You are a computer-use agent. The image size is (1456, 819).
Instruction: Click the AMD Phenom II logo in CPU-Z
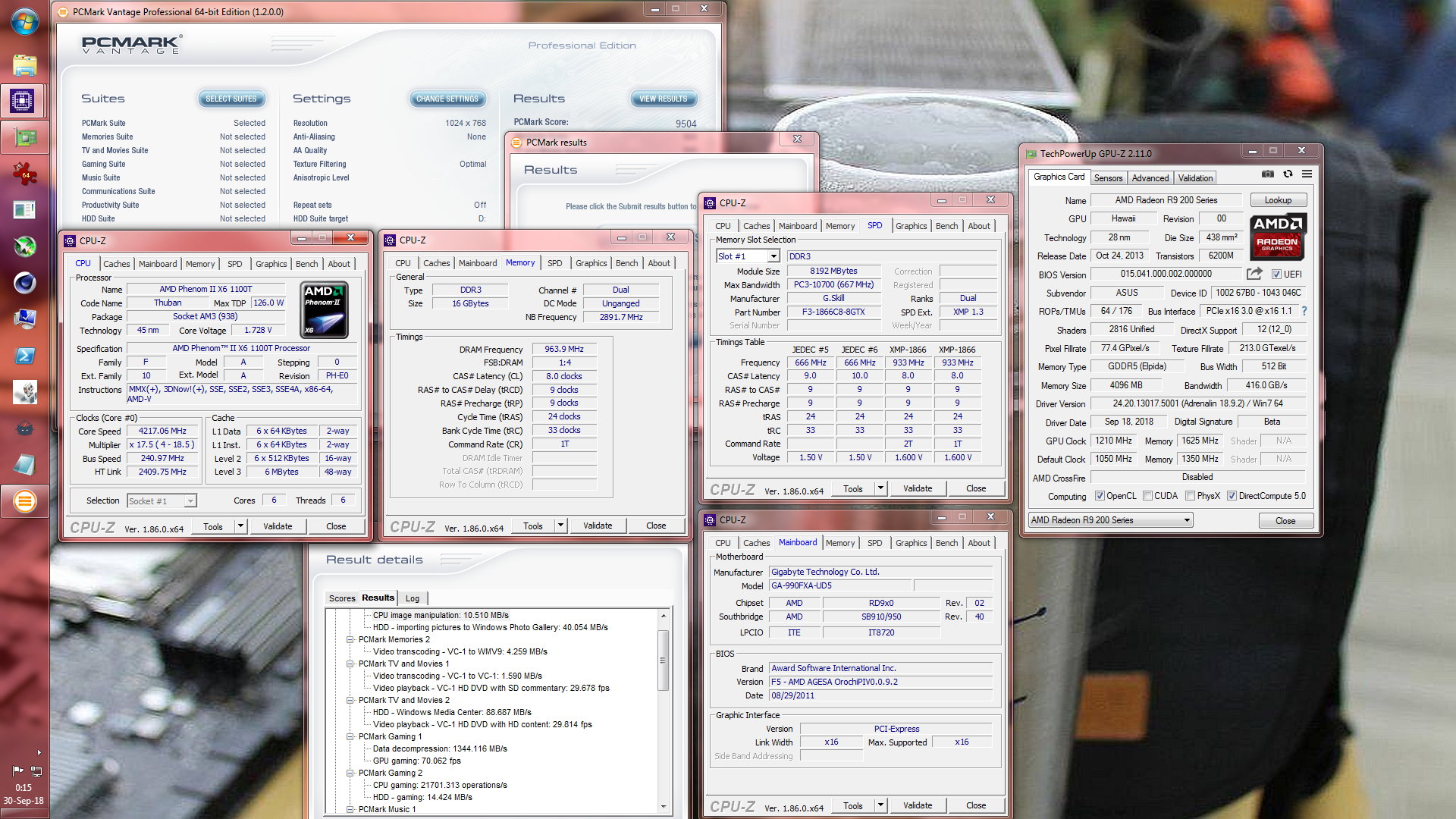tap(325, 310)
